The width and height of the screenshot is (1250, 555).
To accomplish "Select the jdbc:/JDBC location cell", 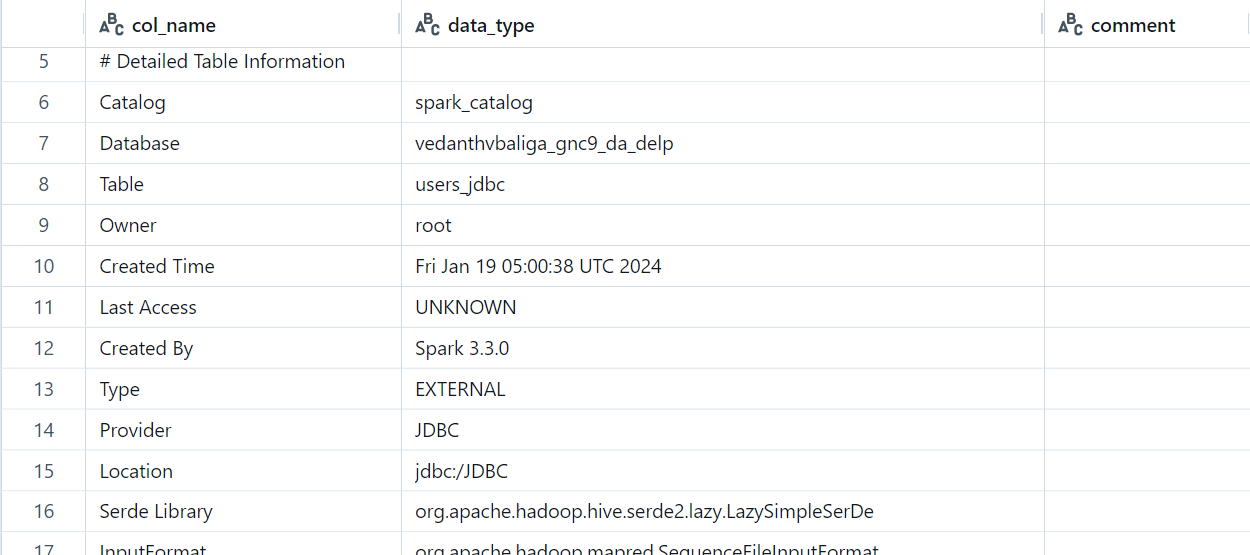I will [723, 471].
